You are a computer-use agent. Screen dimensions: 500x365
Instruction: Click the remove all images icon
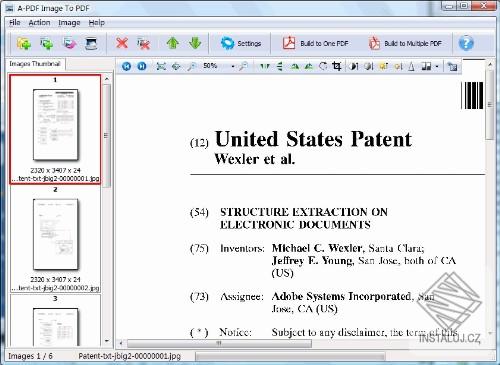(143, 43)
